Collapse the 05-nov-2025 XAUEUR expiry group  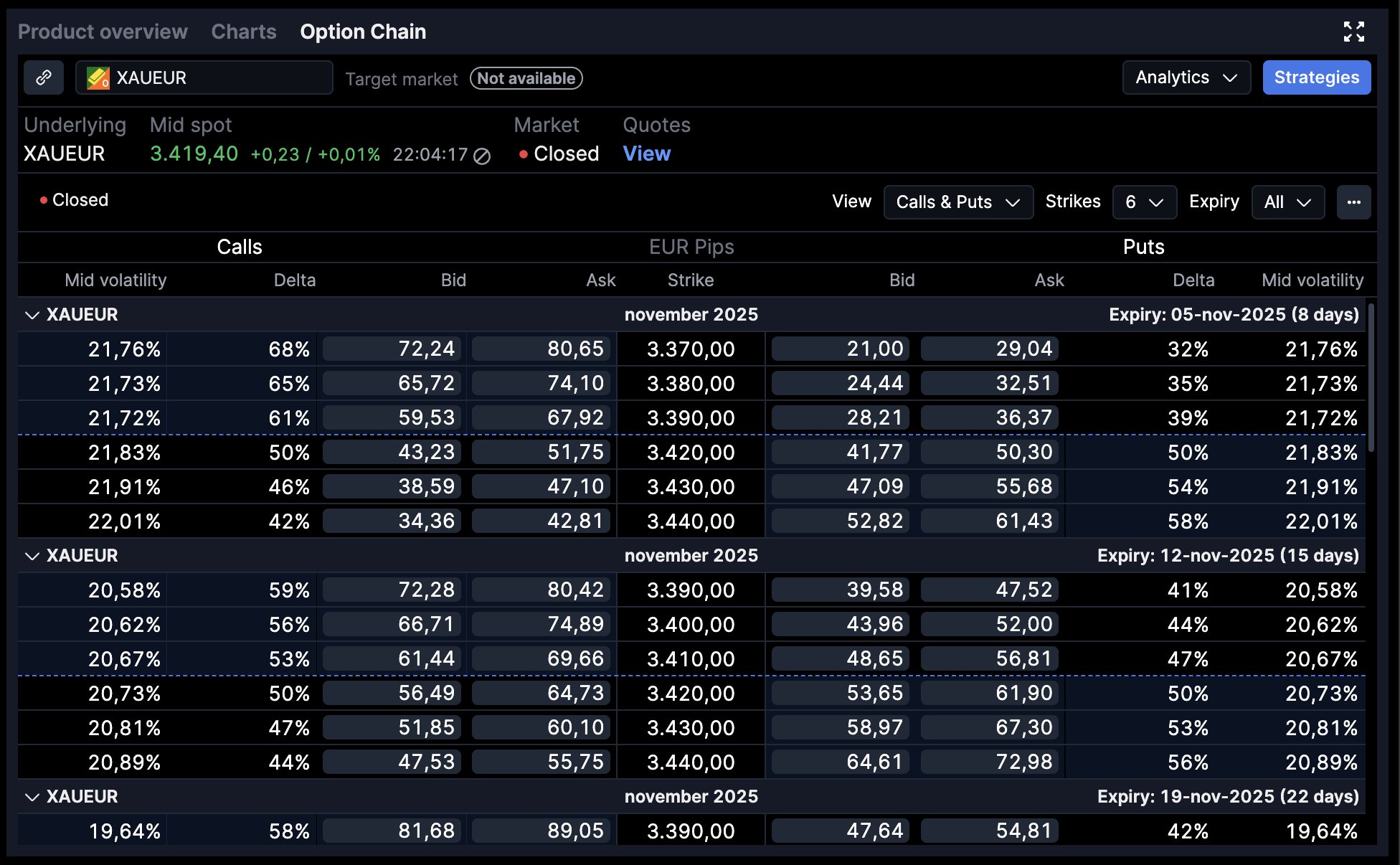(x=32, y=314)
